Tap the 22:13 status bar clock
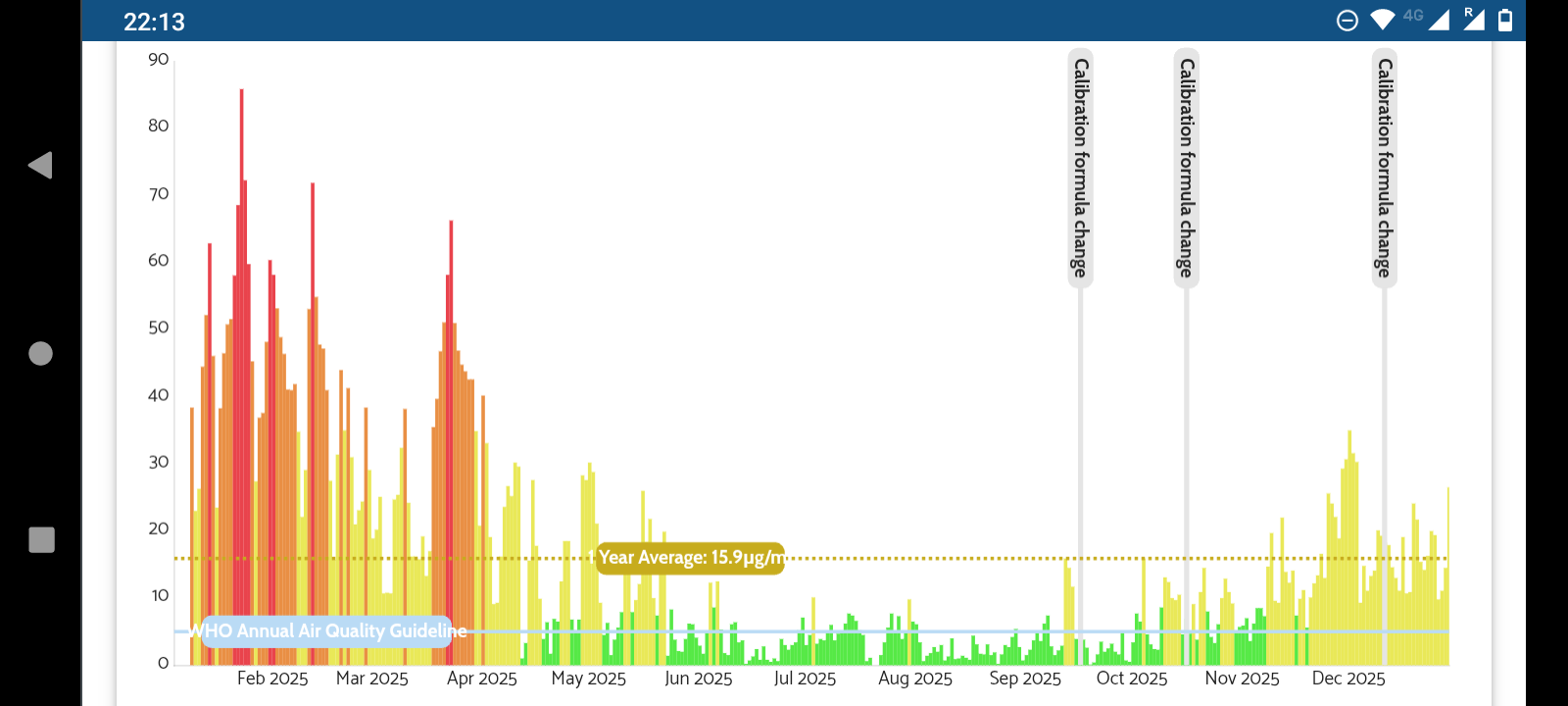 point(154,22)
